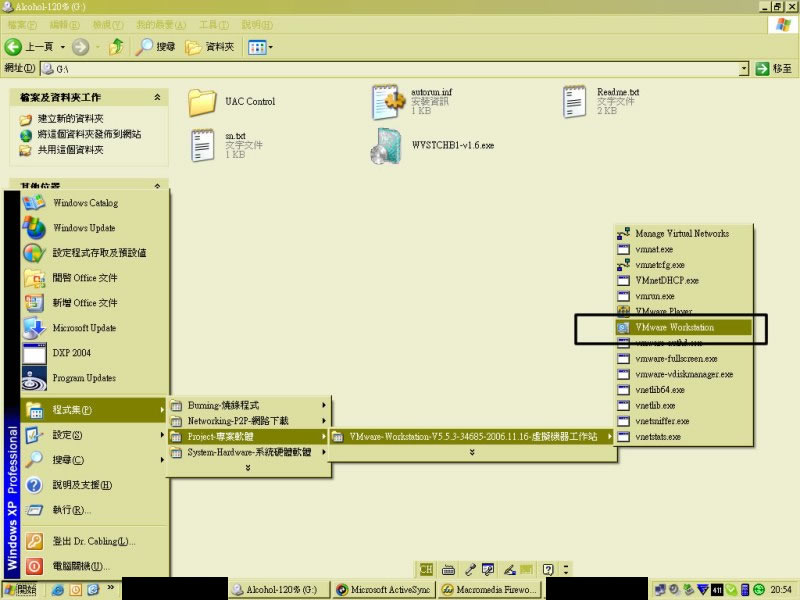Select the UAC Control folder
The width and height of the screenshot is (800, 600).
pos(232,102)
